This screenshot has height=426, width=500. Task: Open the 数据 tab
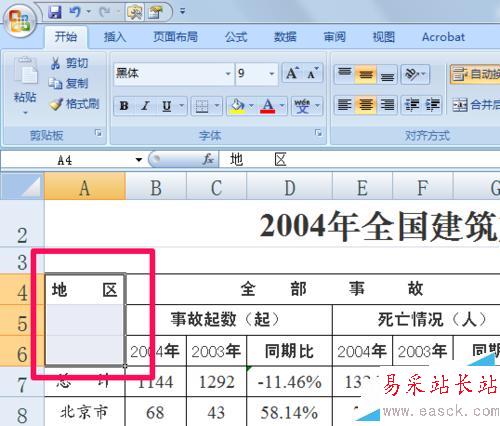[x=285, y=37]
